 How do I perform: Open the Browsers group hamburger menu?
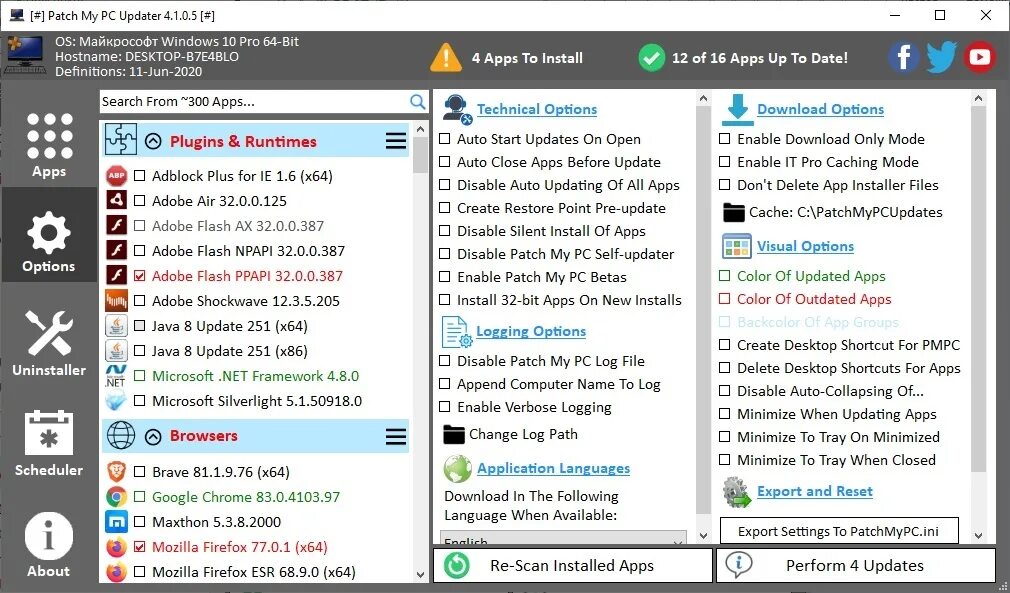[395, 436]
